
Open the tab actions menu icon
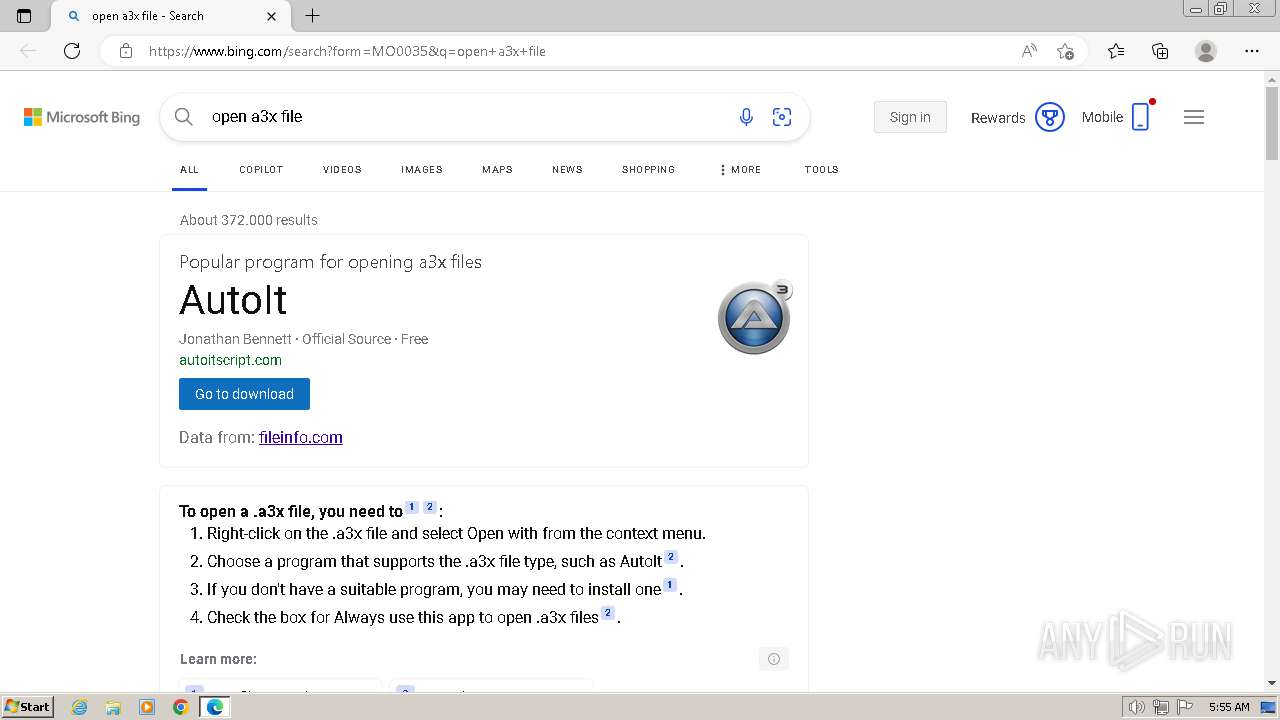click(x=24, y=16)
